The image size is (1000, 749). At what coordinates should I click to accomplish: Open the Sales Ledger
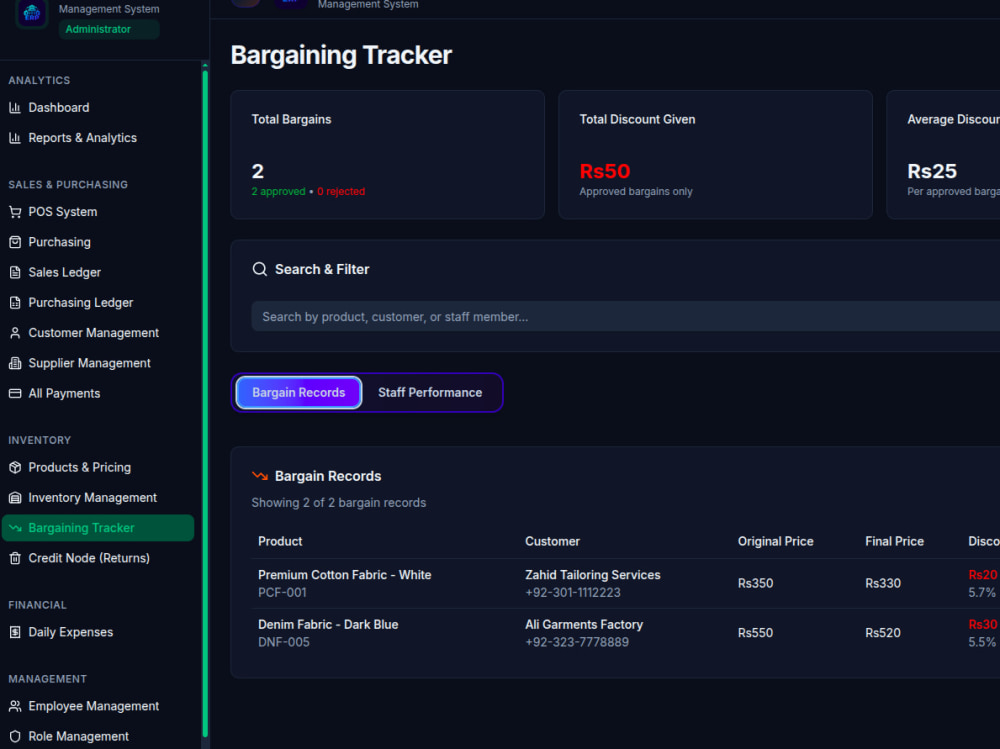click(x=98, y=272)
